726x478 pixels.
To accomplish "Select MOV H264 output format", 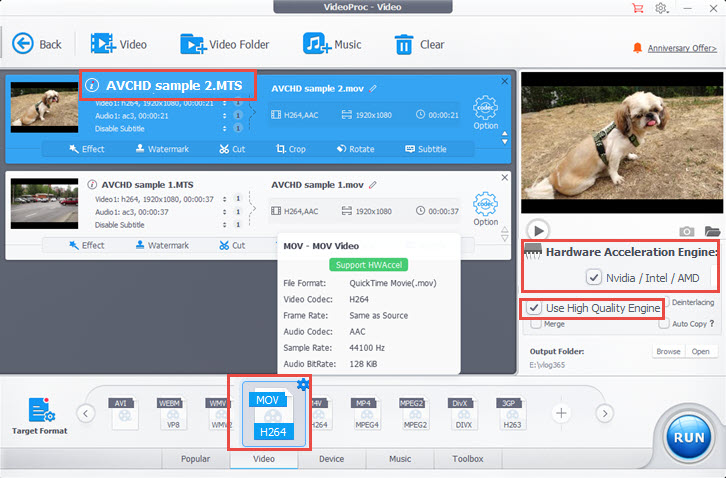I will pos(273,415).
